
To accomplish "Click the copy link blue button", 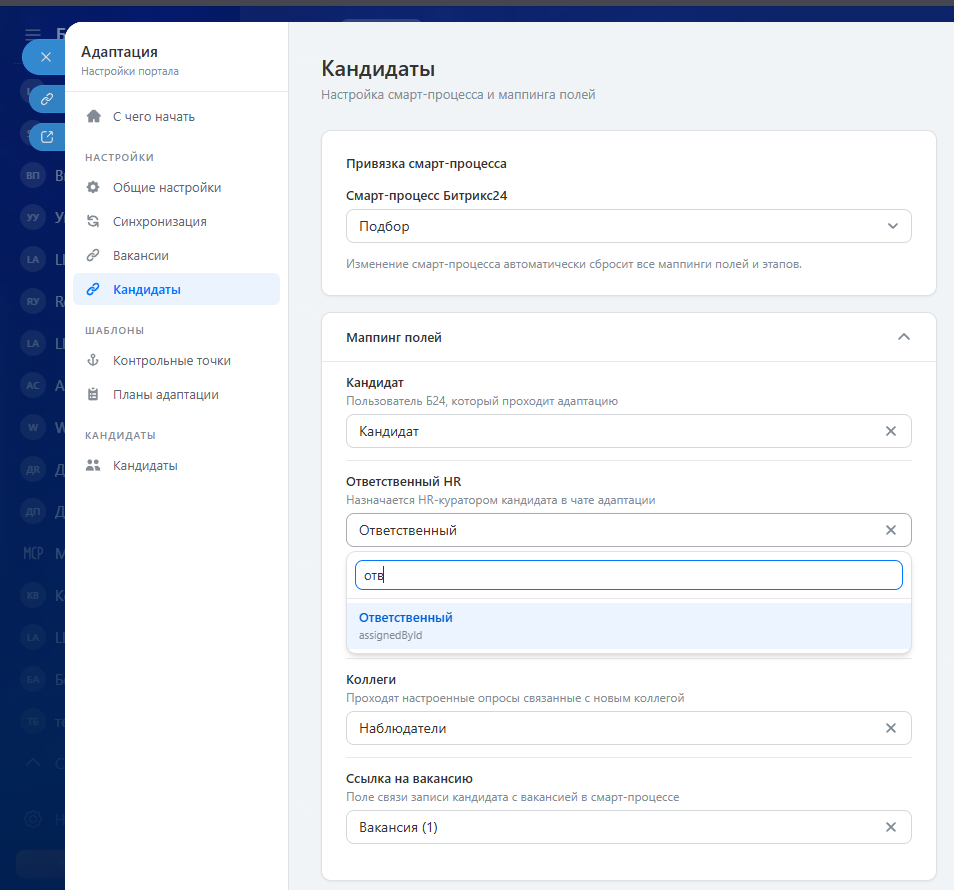I will (46, 99).
